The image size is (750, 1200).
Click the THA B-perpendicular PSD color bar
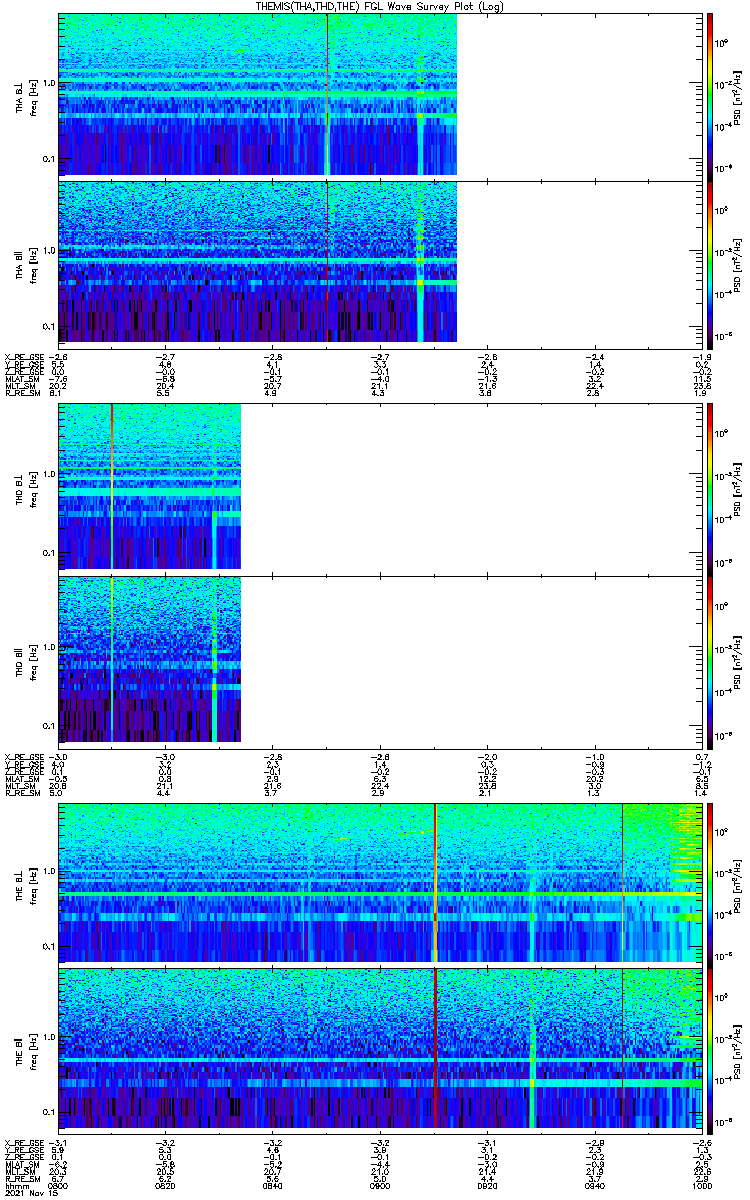coord(710,95)
